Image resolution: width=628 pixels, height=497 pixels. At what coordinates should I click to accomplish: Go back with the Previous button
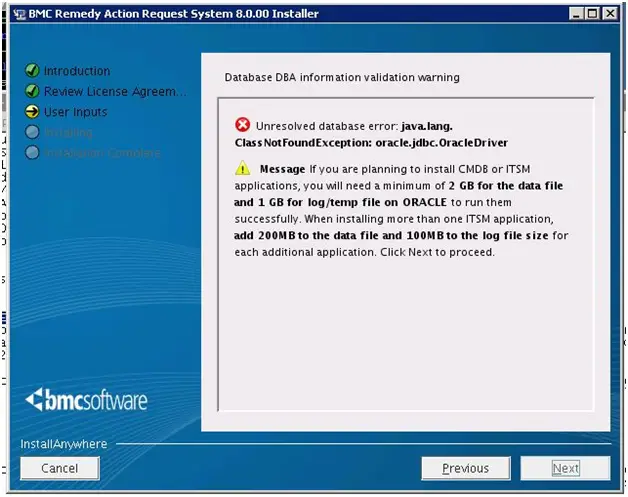tap(466, 468)
